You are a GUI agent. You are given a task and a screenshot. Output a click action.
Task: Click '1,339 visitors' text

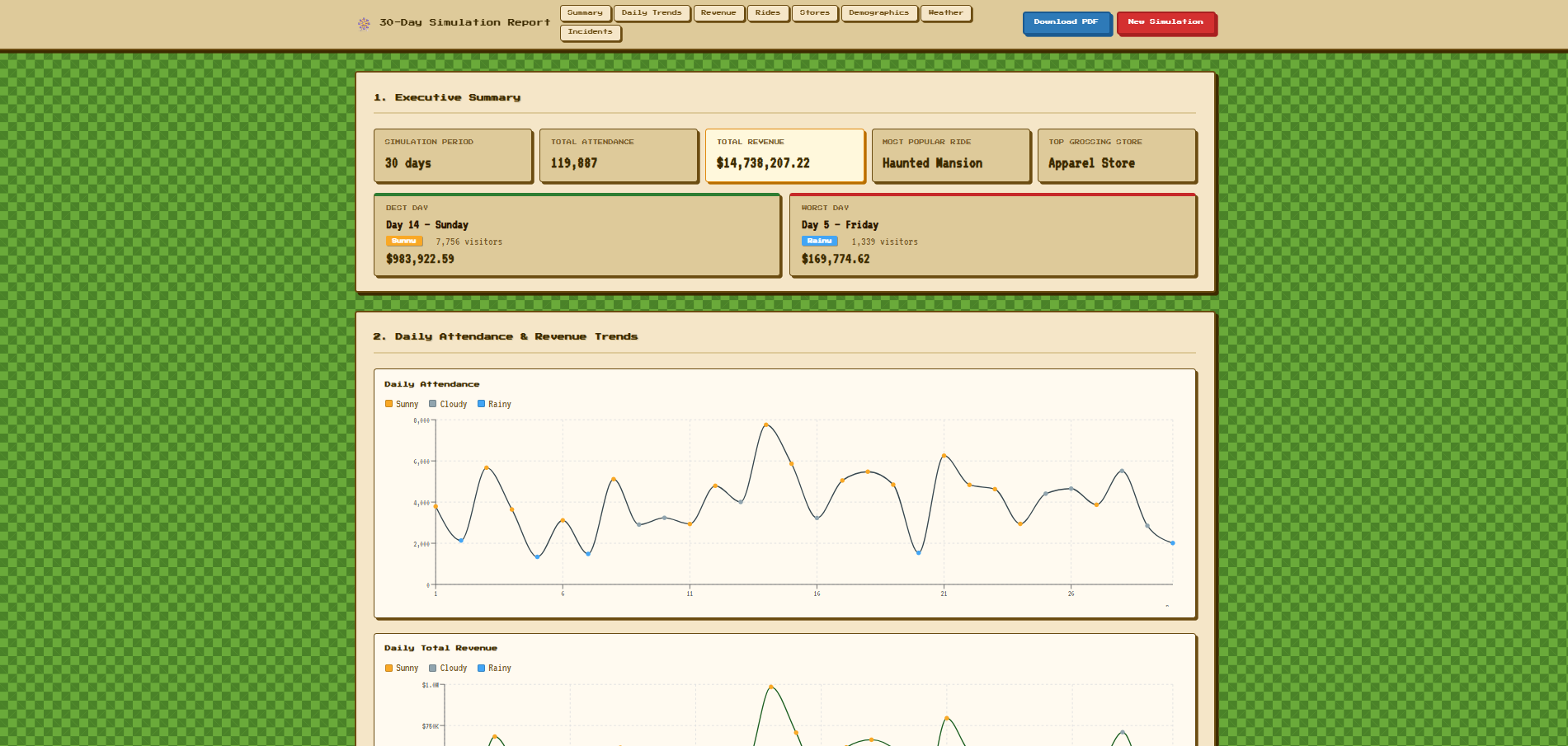click(x=885, y=242)
